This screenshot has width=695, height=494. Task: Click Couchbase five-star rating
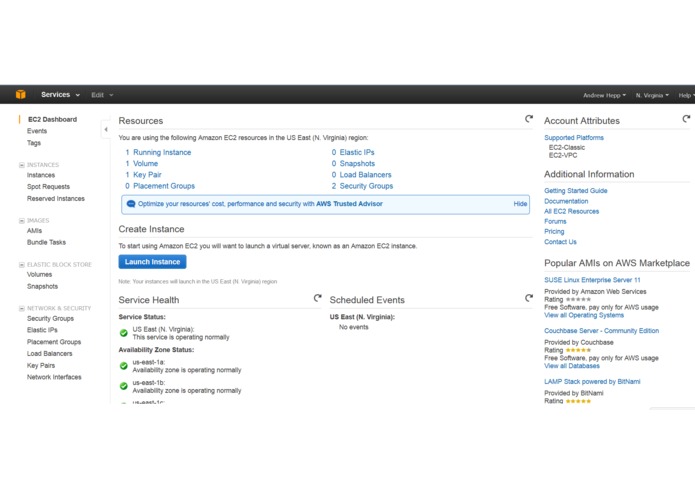pyautogui.click(x=578, y=350)
